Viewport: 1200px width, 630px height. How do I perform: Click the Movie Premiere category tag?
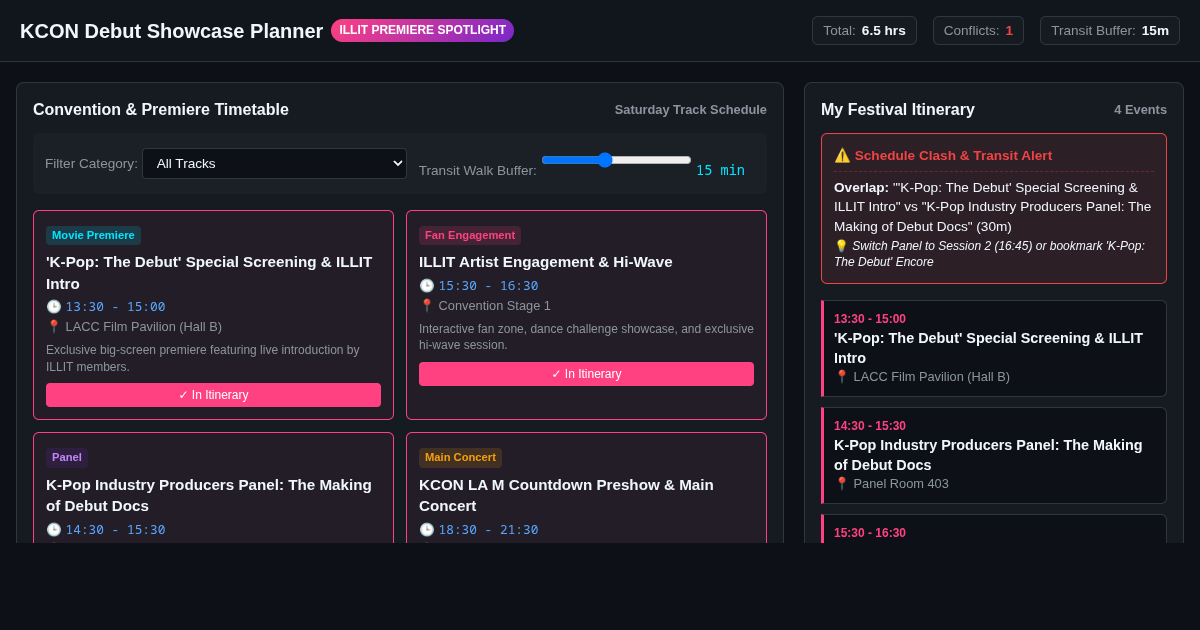click(x=93, y=235)
